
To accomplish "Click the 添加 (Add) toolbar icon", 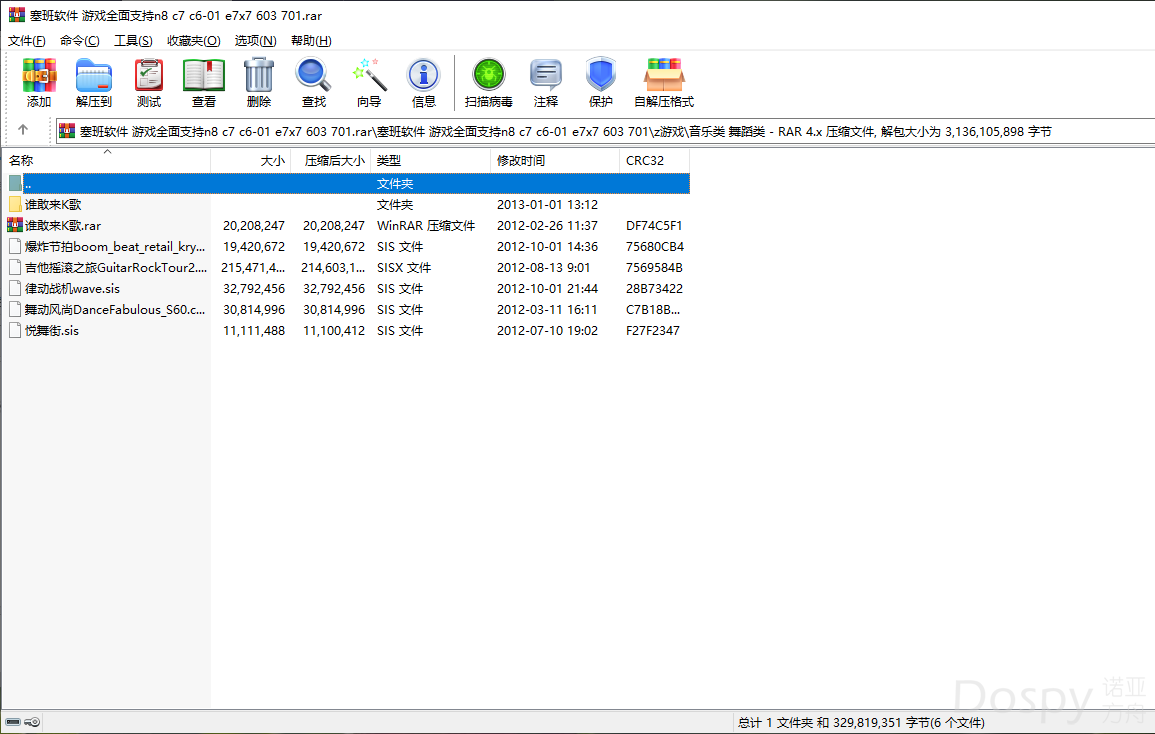I will click(x=39, y=82).
